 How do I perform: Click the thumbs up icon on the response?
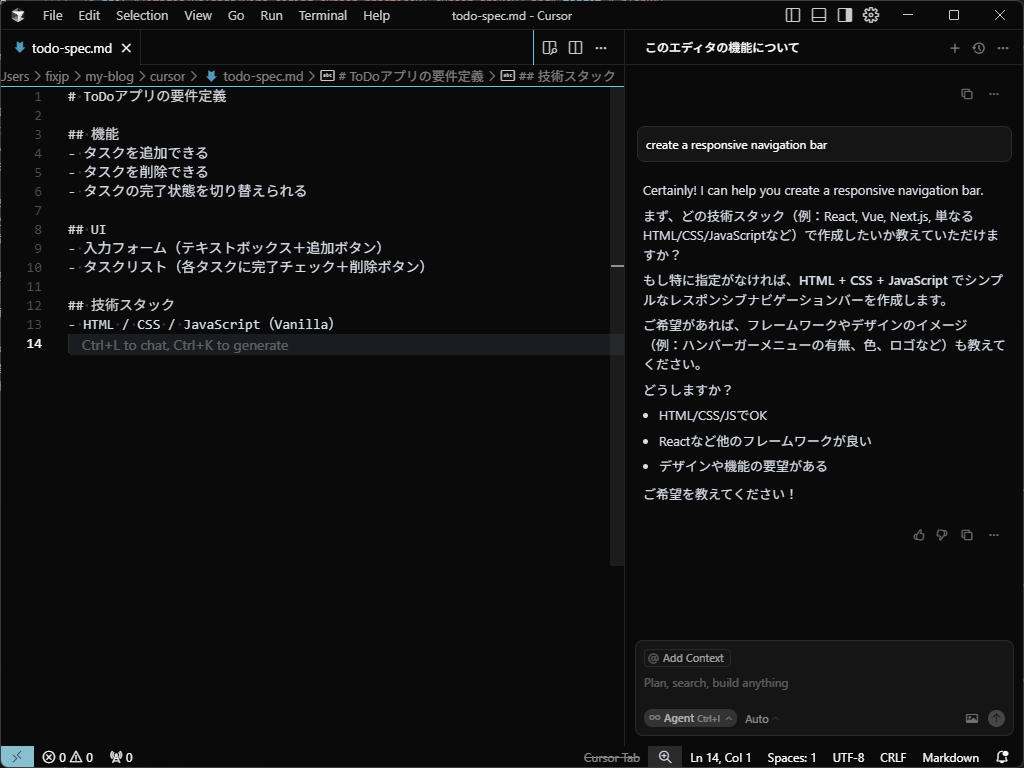pyautogui.click(x=919, y=535)
